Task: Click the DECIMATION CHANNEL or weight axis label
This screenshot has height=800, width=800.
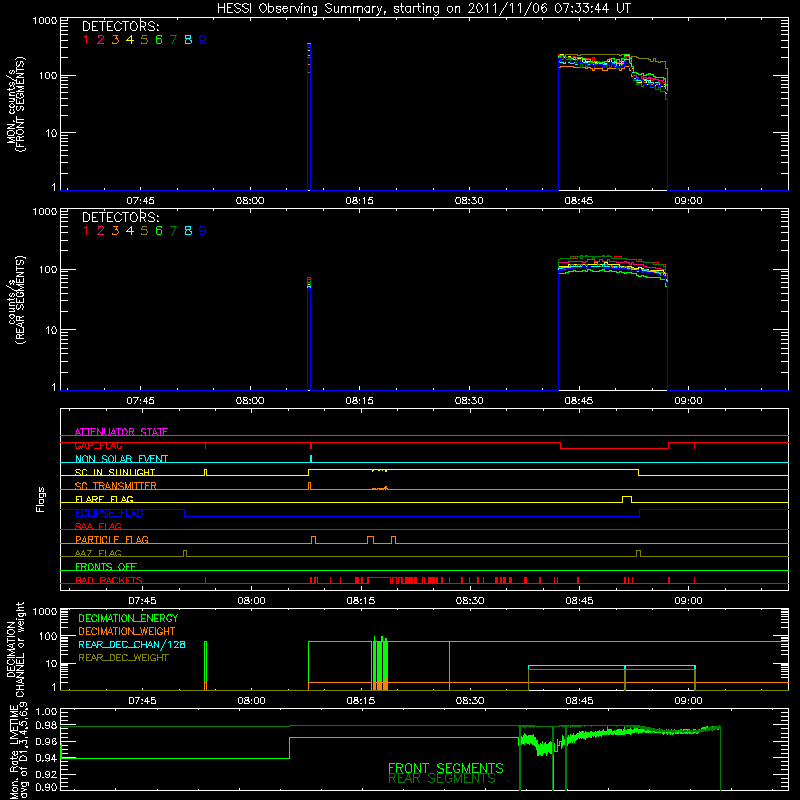Action: (x=15, y=650)
